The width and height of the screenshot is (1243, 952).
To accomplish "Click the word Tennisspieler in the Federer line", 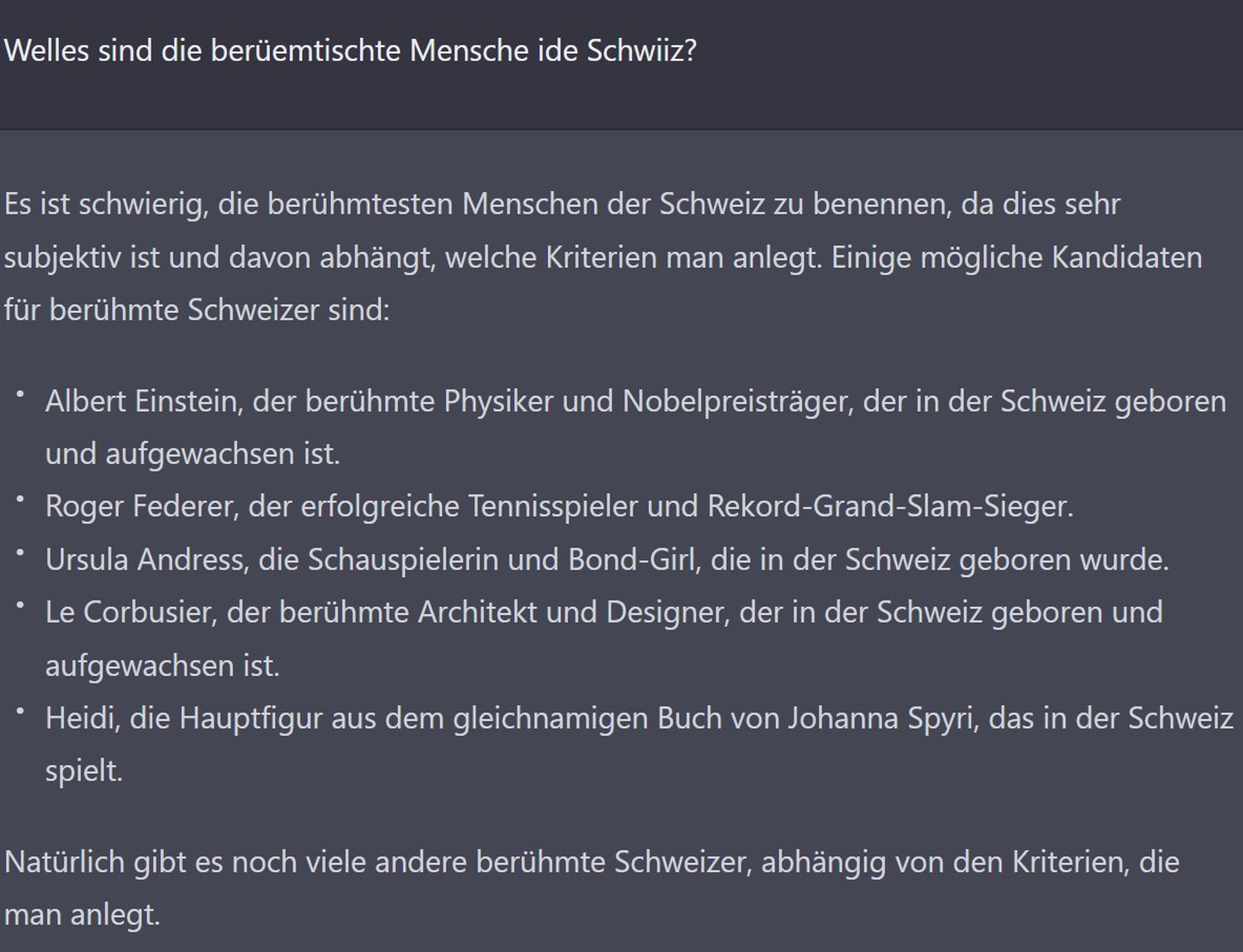I will 553,506.
